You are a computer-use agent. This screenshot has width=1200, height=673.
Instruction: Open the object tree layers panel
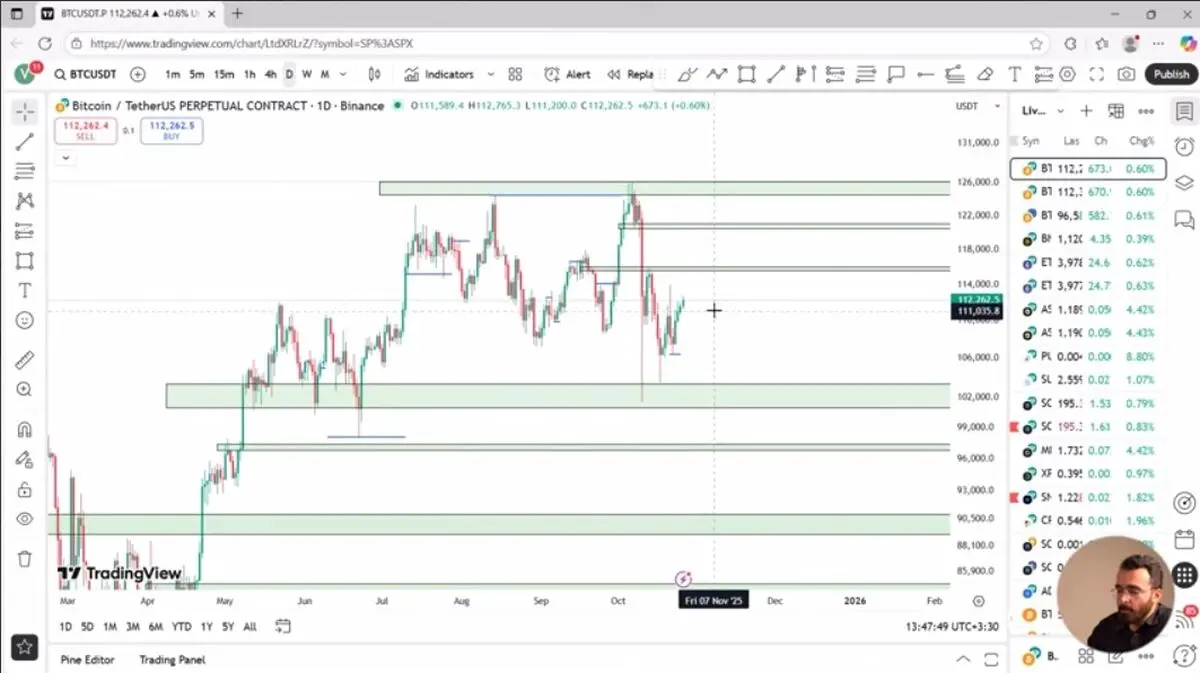pyautogui.click(x=1184, y=183)
